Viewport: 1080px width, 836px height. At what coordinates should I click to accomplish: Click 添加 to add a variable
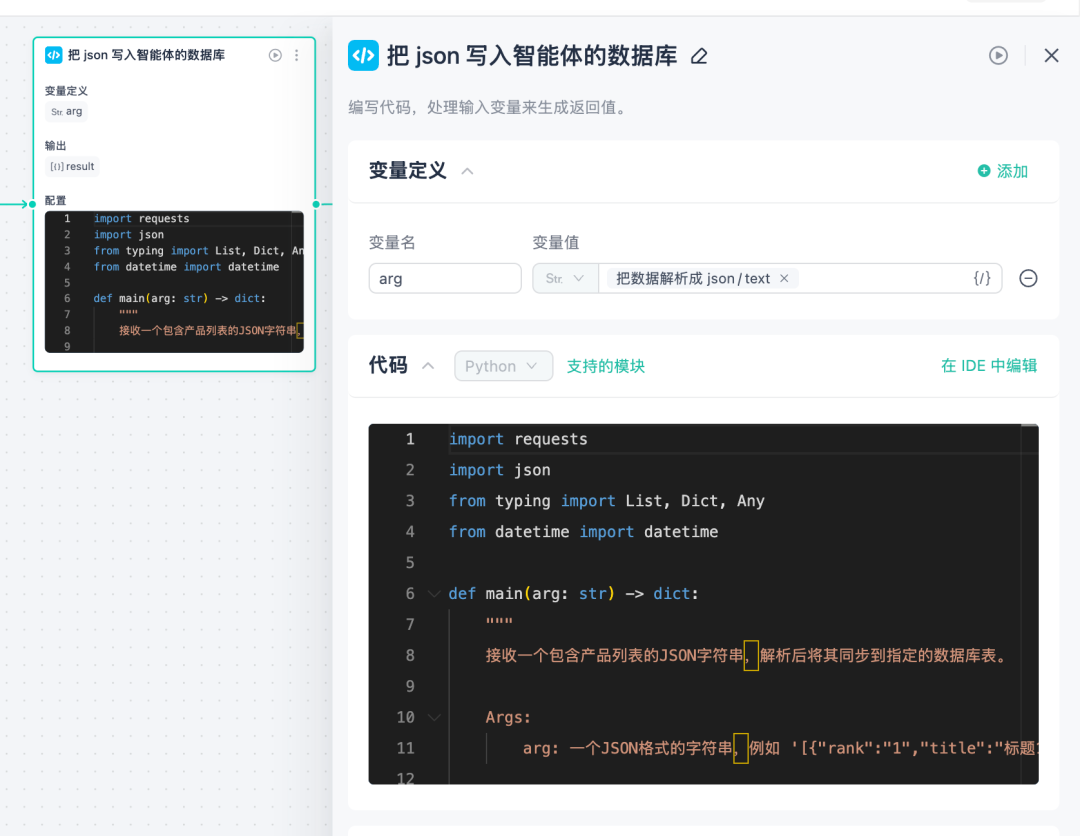[1003, 171]
